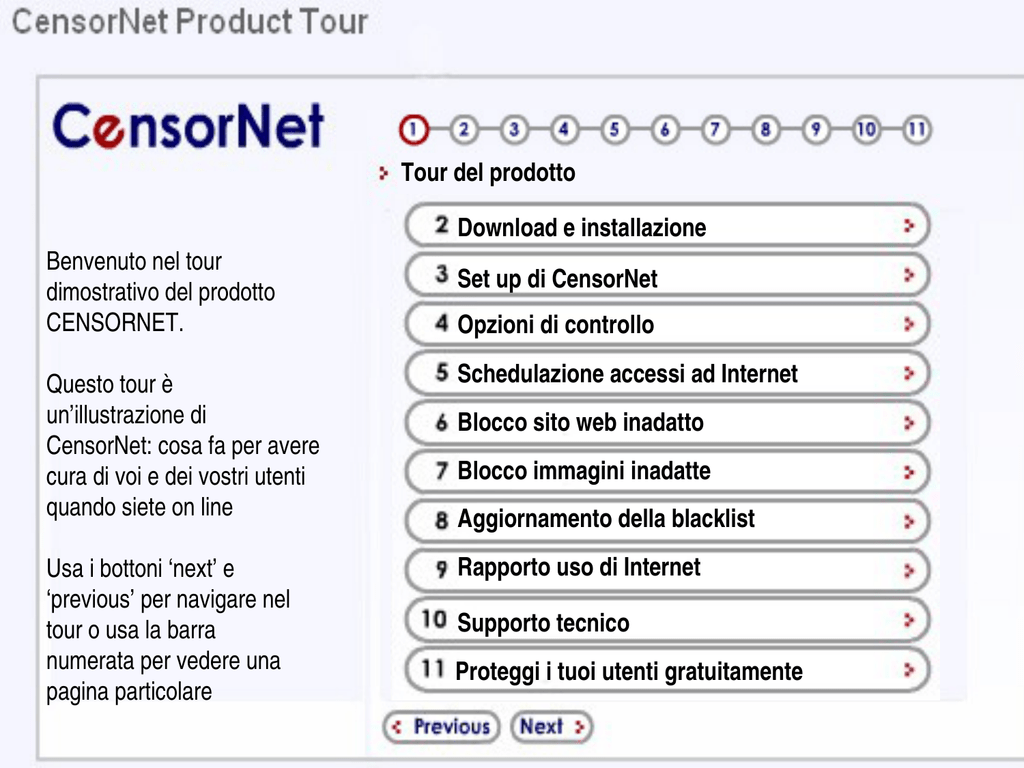
Task: Open Schedulazione accessi ad Internet
Action: click(667, 373)
